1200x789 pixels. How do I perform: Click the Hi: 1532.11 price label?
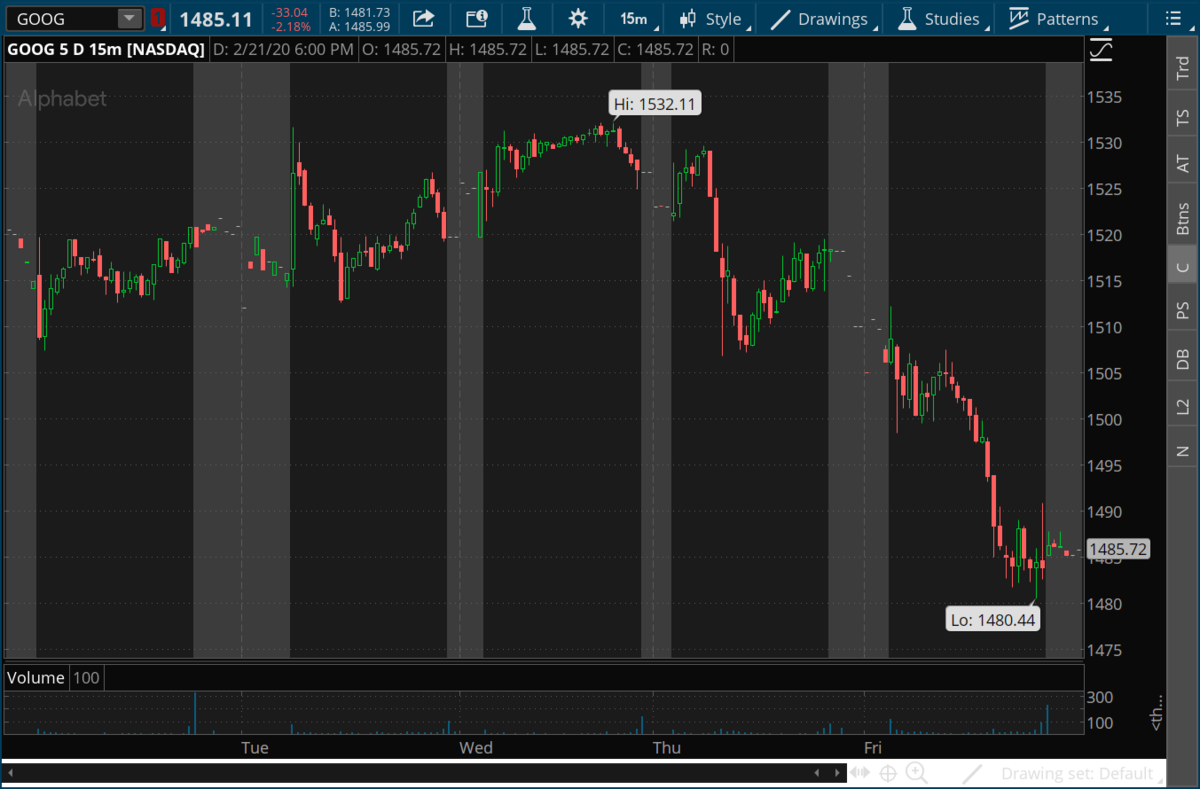[656, 104]
